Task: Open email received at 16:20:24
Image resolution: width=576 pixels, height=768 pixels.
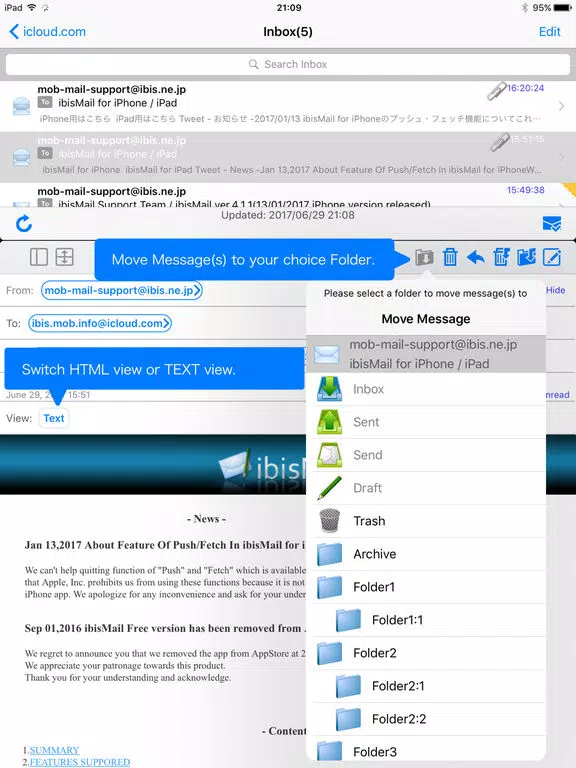Action: 288,105
